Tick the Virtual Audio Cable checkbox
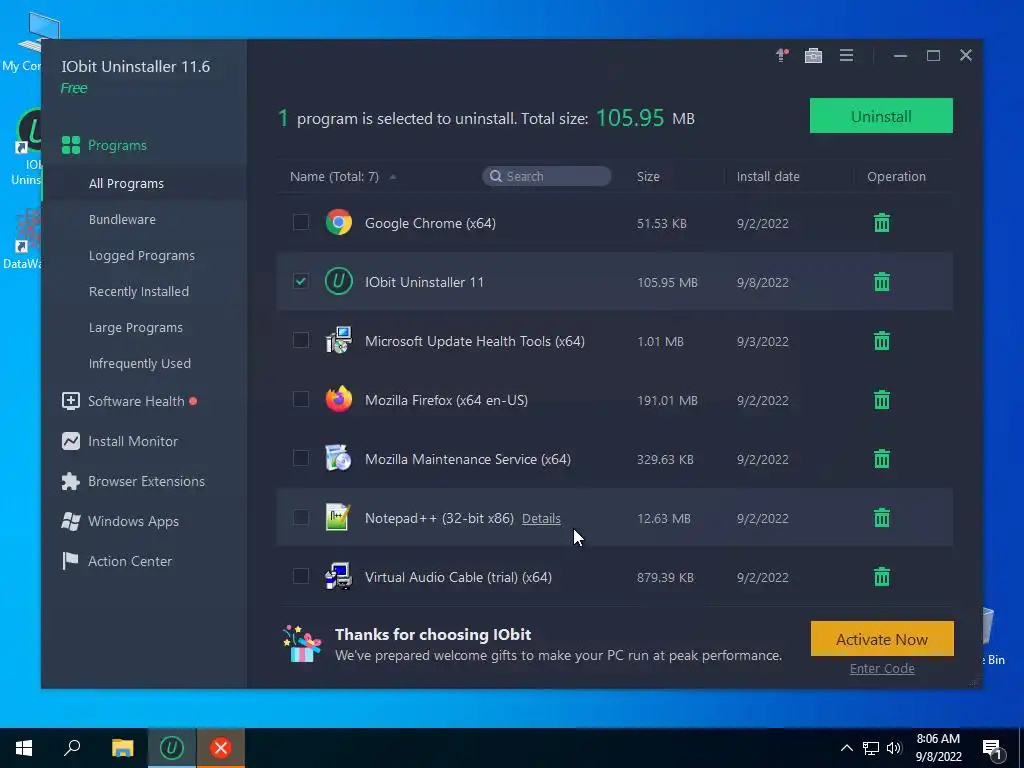The width and height of the screenshot is (1024, 768). pos(300,576)
